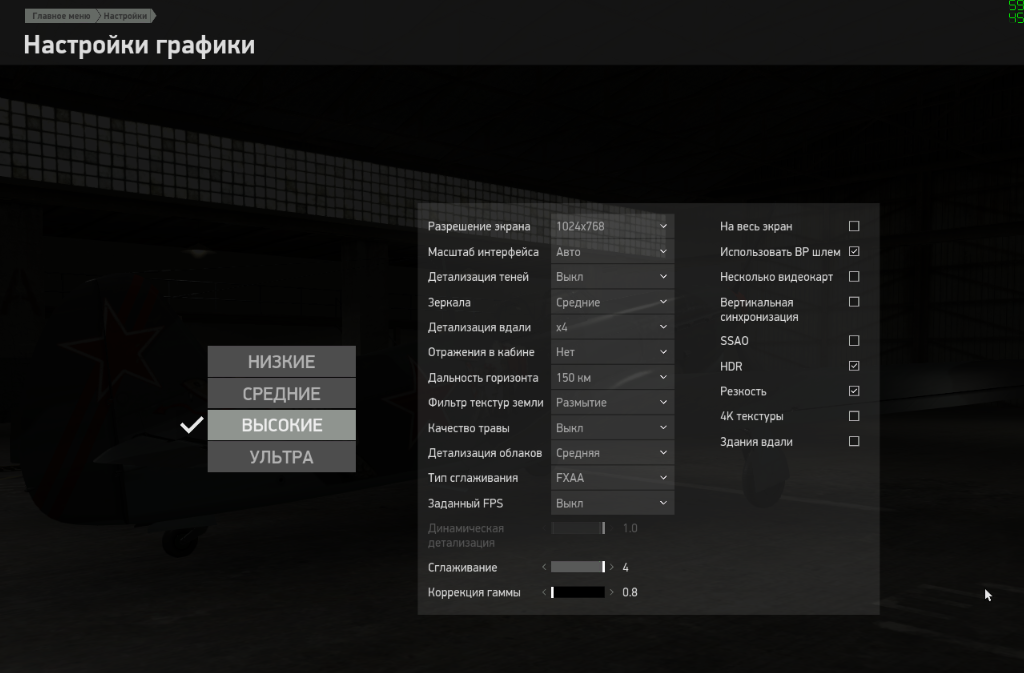Screen dimensions: 1024x673
Task: Open Фильтр текстур земли dropdown
Action: (x=612, y=403)
